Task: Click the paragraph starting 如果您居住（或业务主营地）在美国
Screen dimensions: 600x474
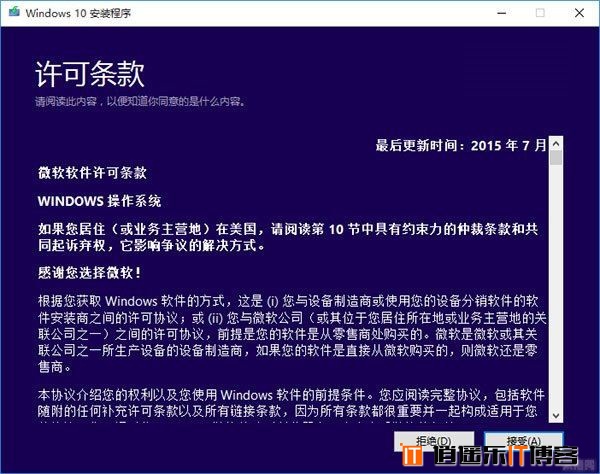Action: tap(288, 237)
